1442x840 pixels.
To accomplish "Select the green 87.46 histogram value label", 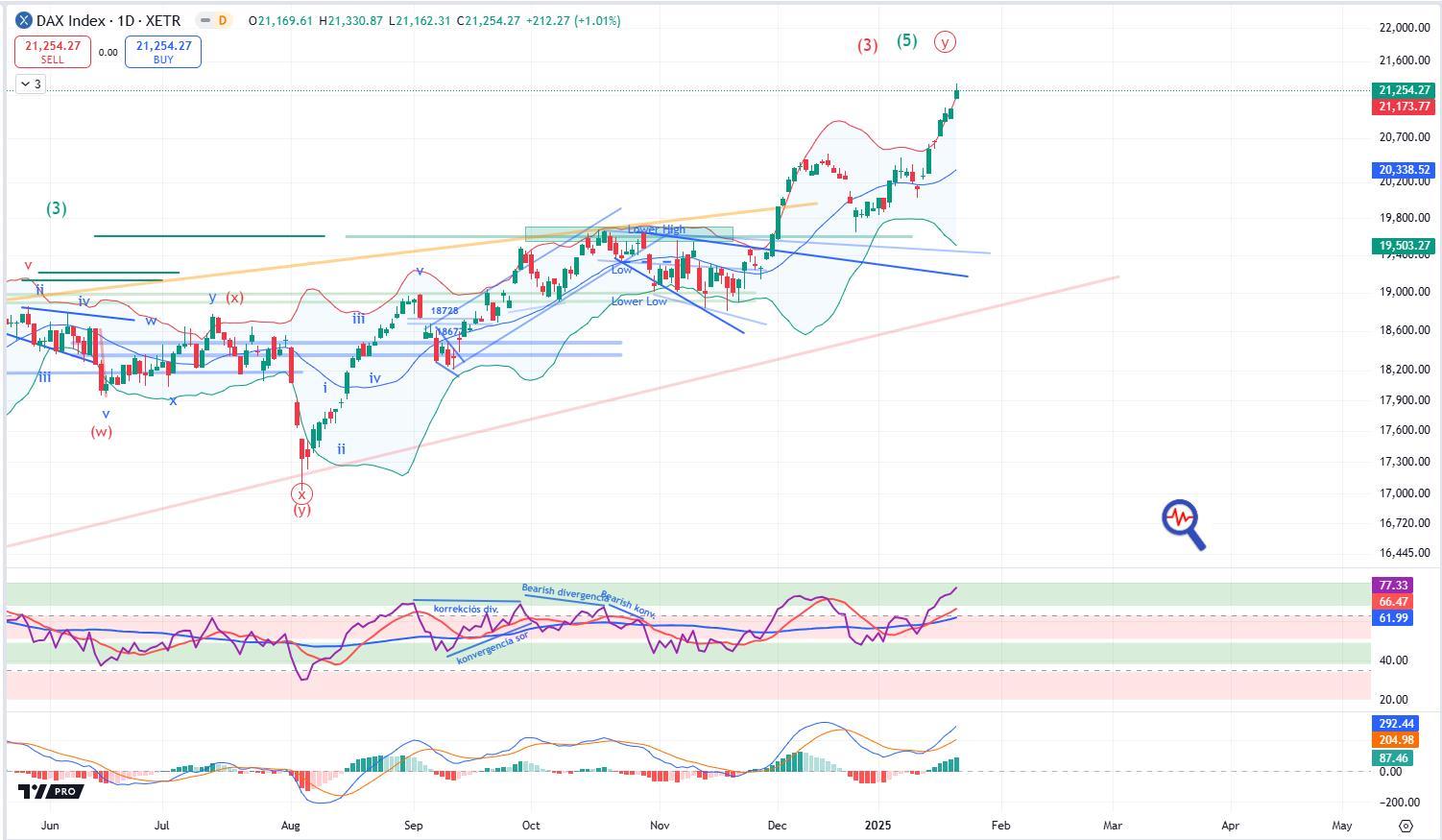I will click(1393, 757).
